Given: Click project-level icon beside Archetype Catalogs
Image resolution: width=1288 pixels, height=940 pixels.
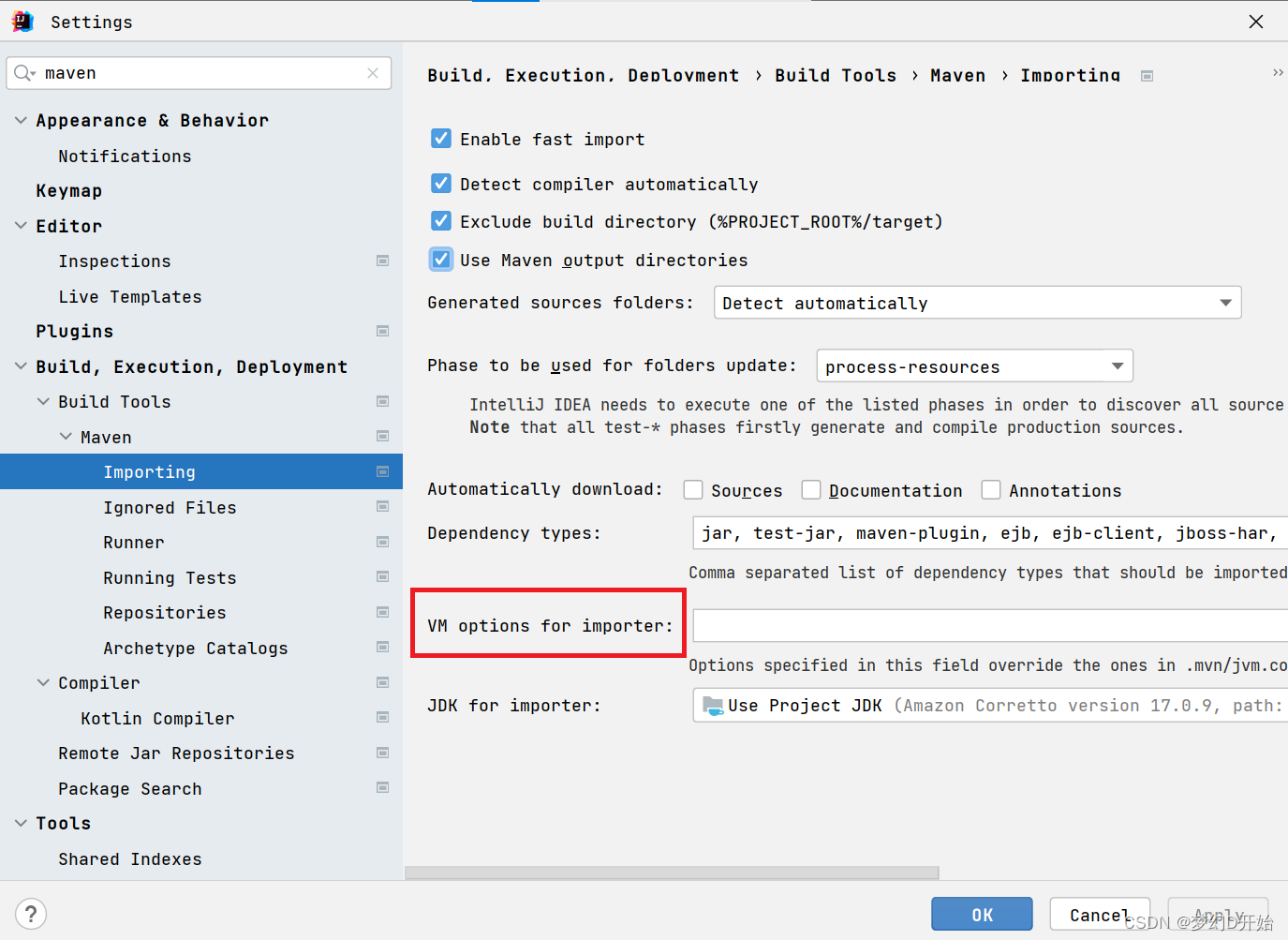Looking at the screenshot, I should 382,647.
